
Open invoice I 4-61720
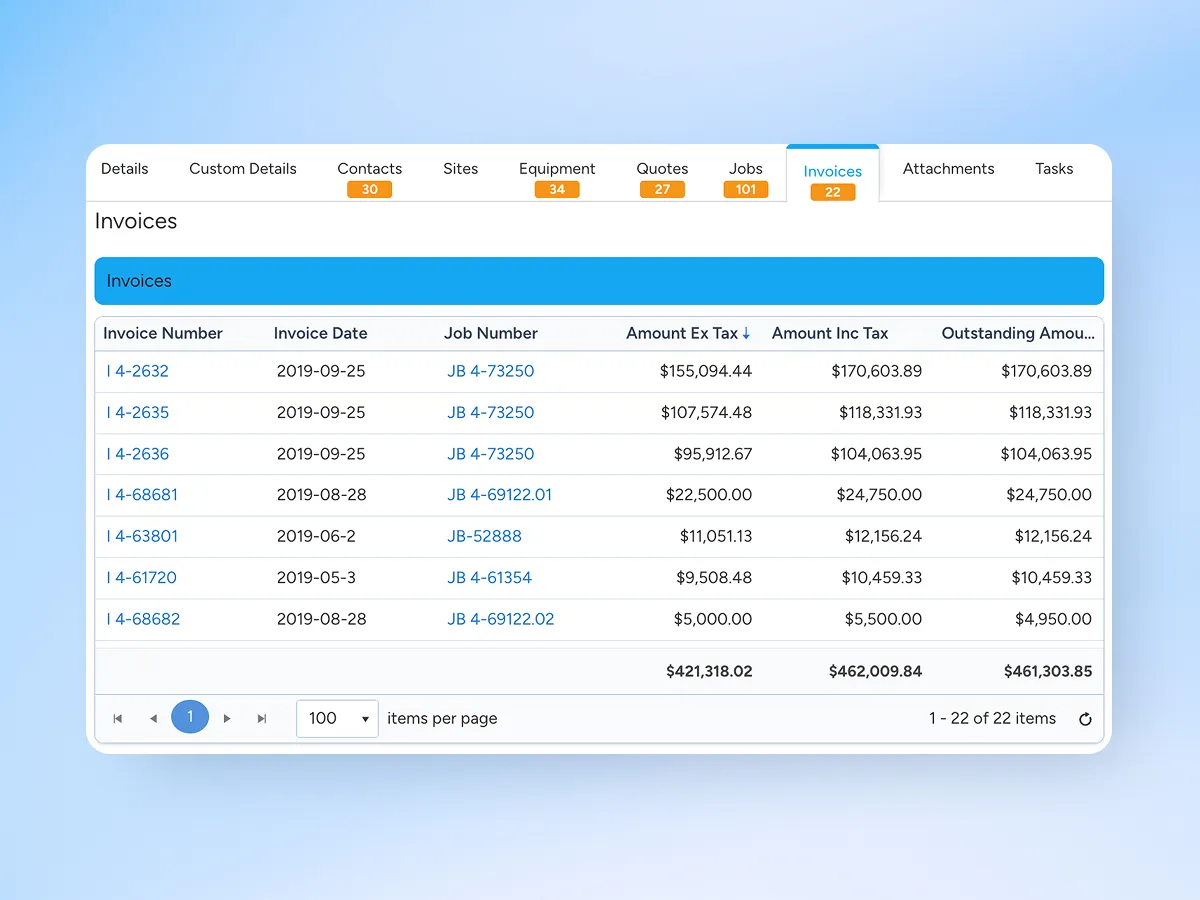[x=142, y=578]
